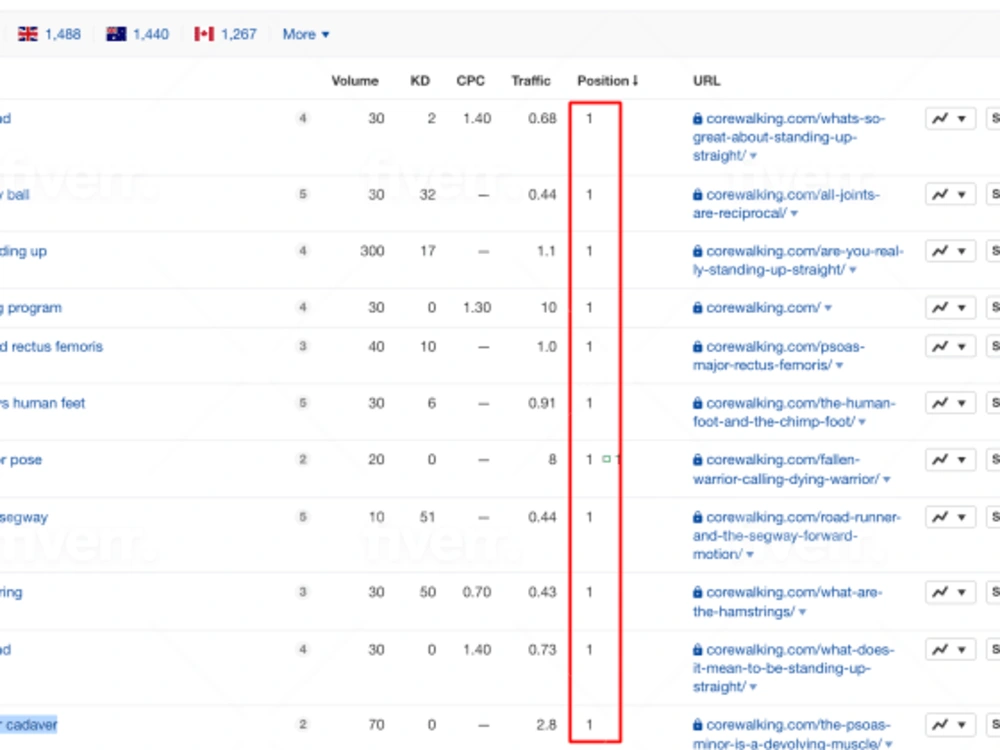This screenshot has height=750, width=1000.
Task: Expand URL dropdown arrow for the-human-foot-and-the-chimp-foot
Action: 862,422
